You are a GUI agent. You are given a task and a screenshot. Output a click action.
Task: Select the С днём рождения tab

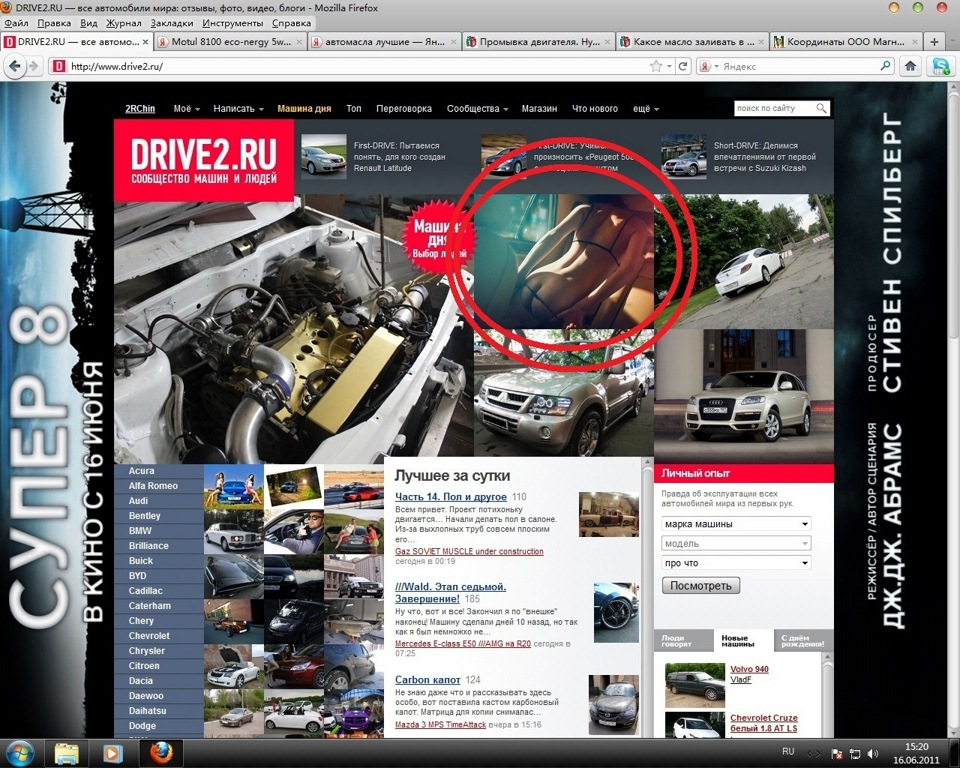[803, 641]
